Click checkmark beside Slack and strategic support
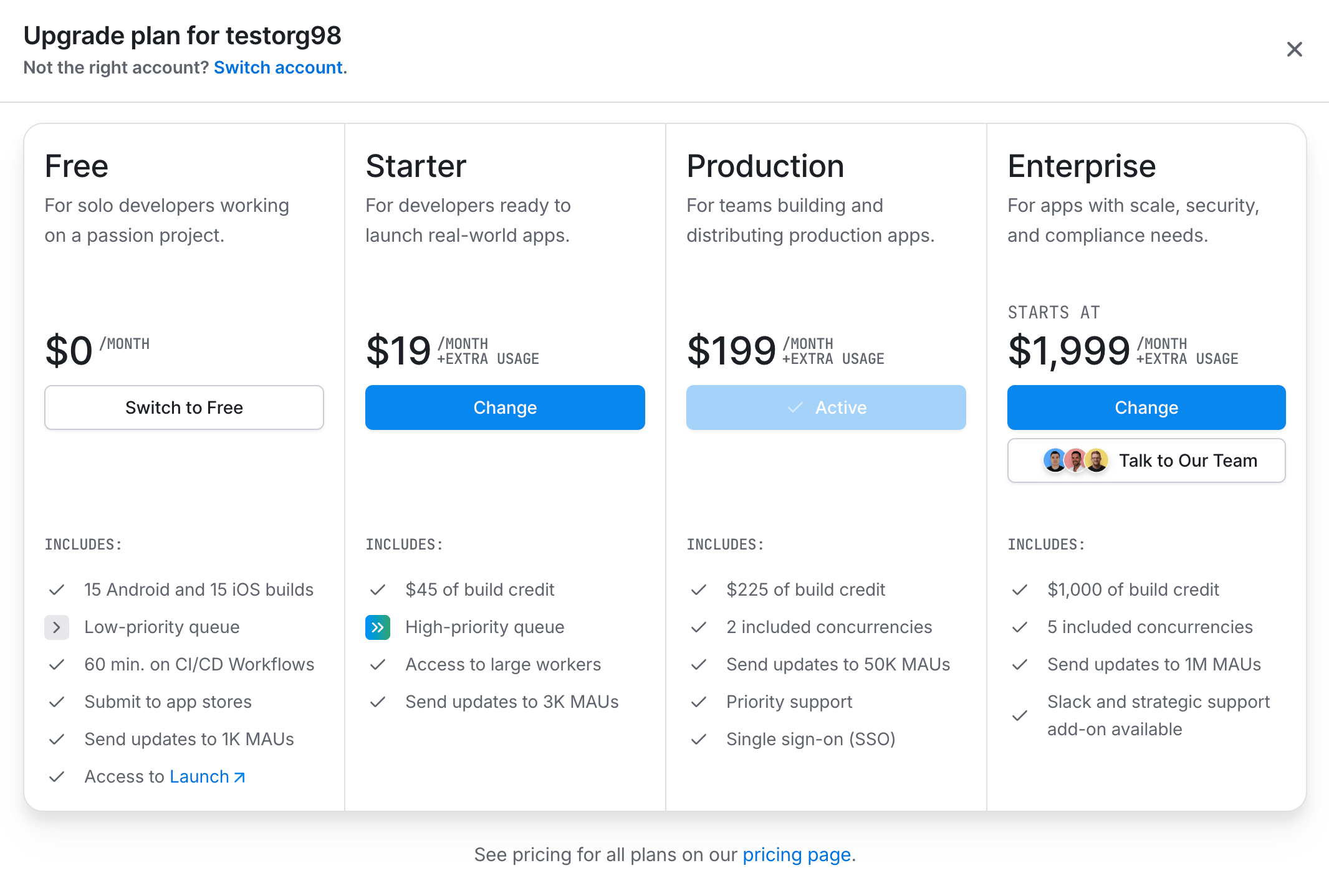The height and width of the screenshot is (896, 1329). [x=1020, y=715]
